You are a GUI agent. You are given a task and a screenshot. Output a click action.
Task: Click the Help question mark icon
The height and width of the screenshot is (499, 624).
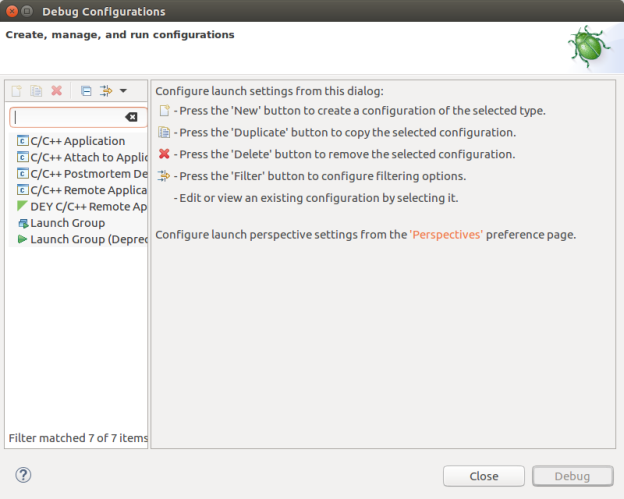[x=24, y=475]
